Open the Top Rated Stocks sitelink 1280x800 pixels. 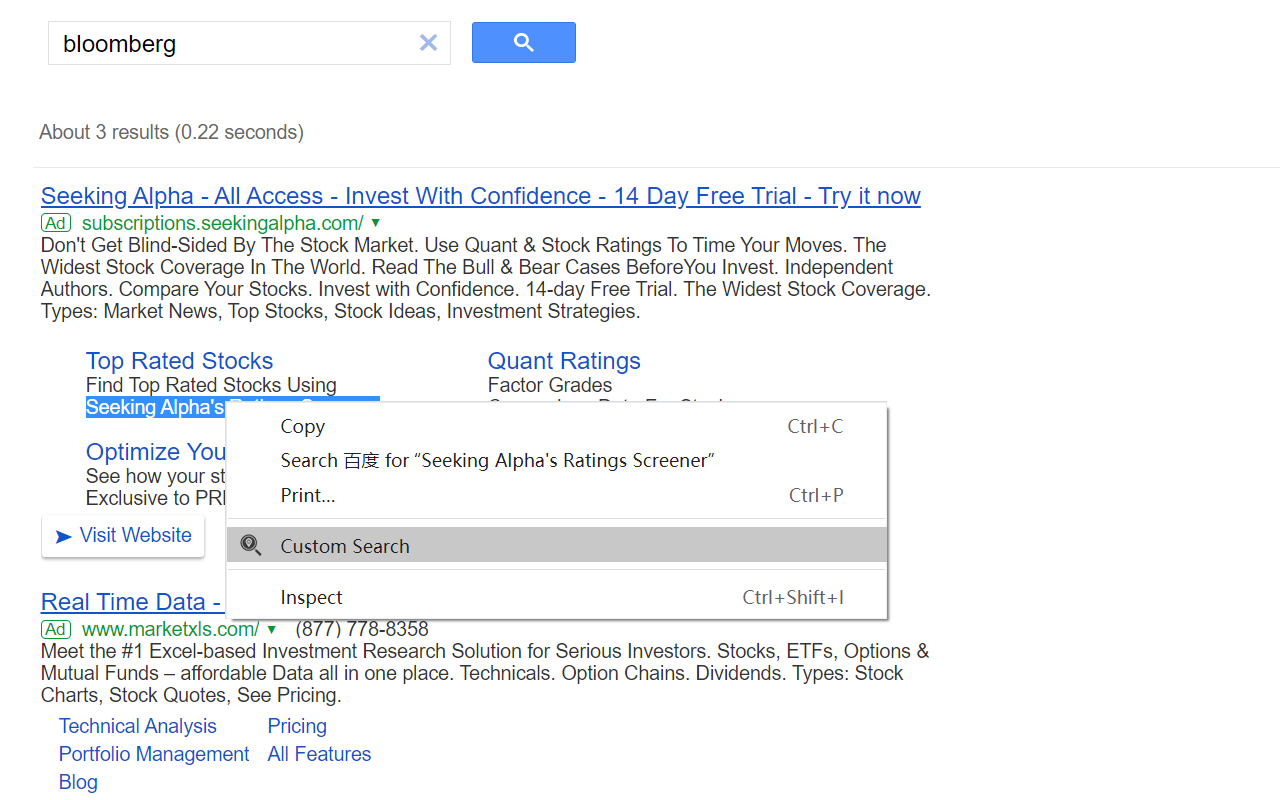tap(179, 361)
